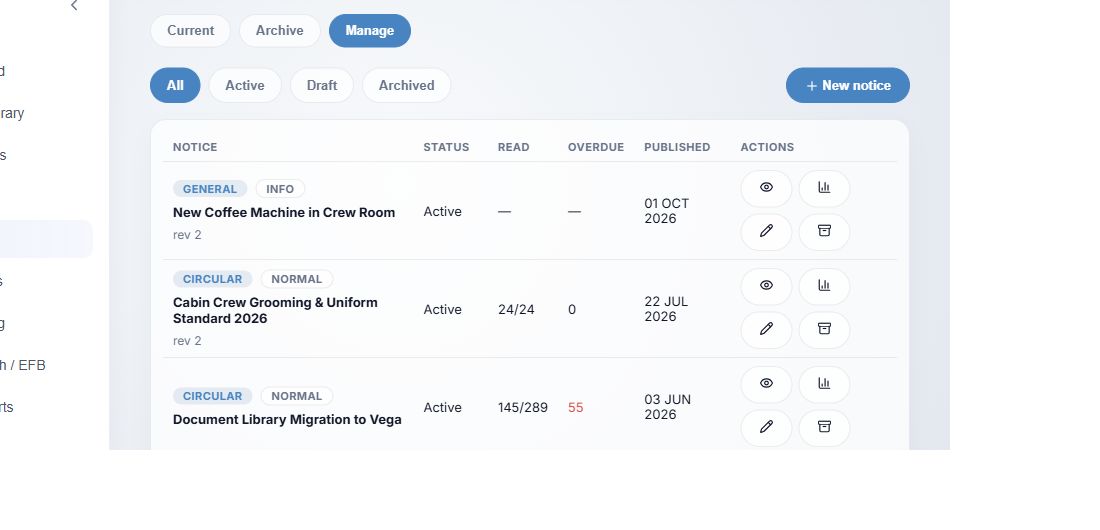Screen dimensions: 1100x530
Task: View the New Coffee Machine notice
Action: pos(766,188)
